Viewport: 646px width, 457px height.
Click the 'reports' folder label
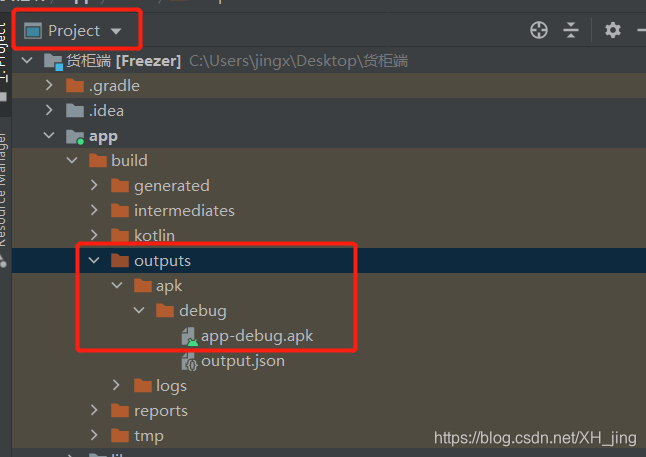coord(161,411)
